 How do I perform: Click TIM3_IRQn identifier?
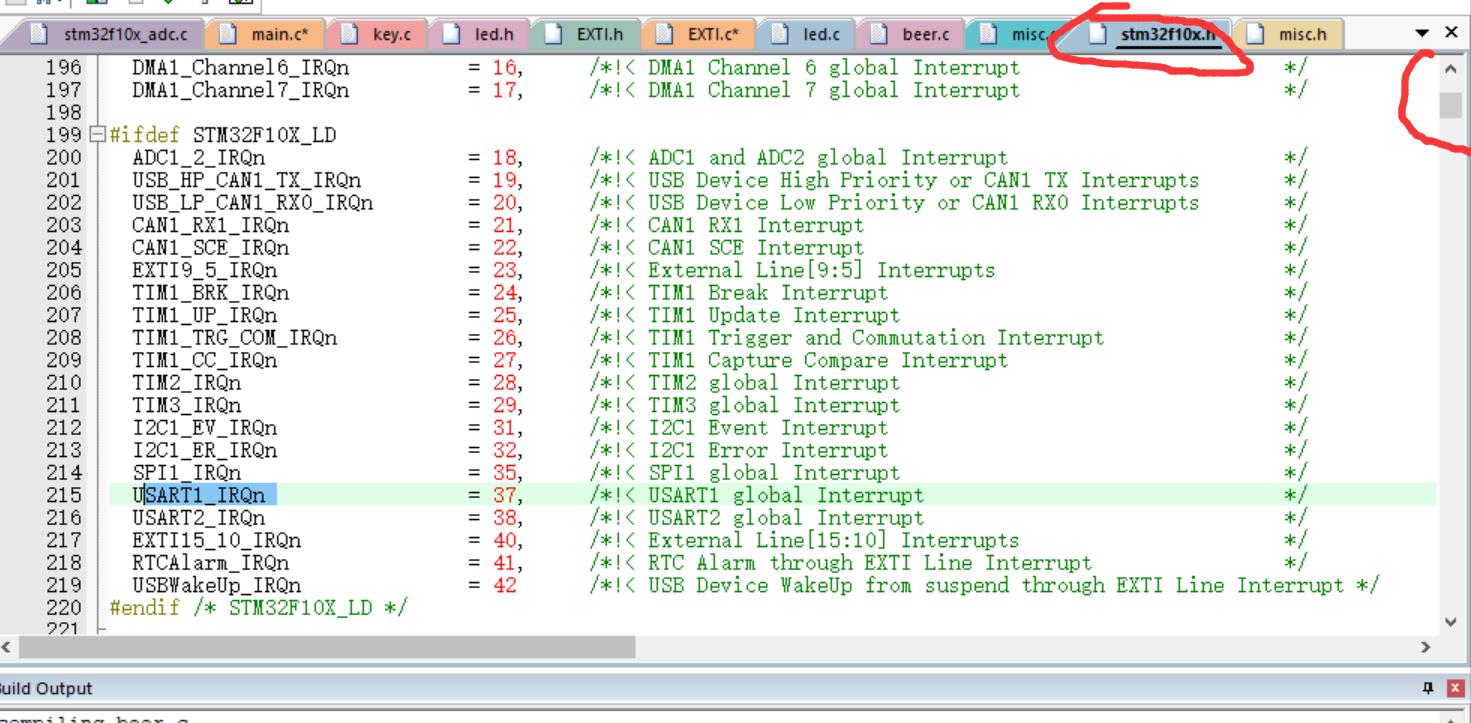point(187,405)
